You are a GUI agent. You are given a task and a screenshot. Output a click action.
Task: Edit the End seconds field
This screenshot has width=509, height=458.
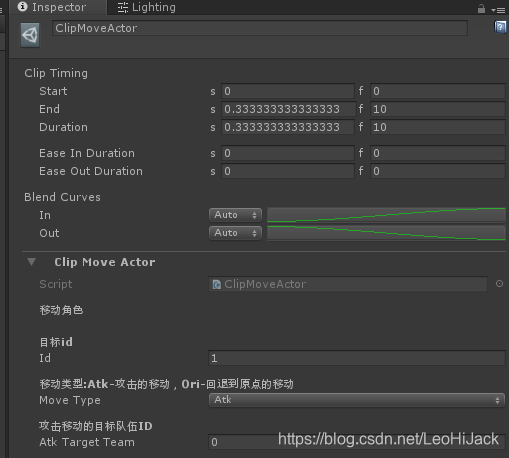tap(288, 109)
